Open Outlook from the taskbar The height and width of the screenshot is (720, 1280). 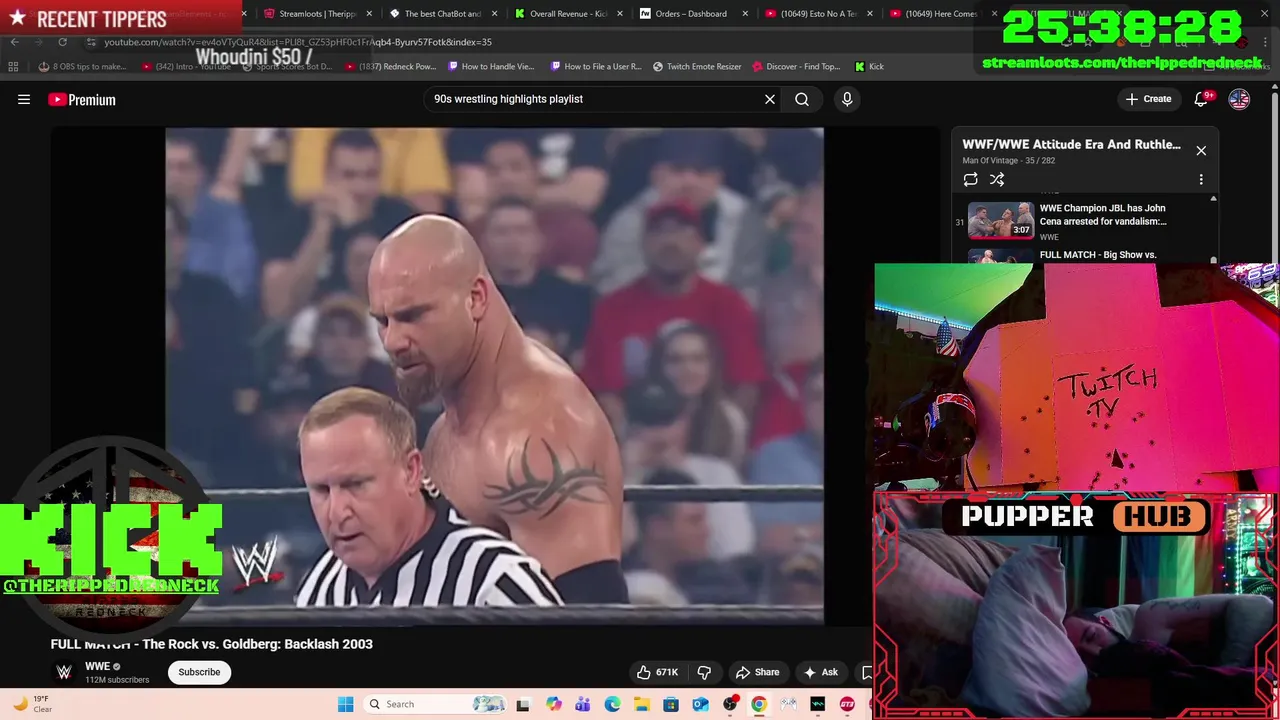coord(700,704)
